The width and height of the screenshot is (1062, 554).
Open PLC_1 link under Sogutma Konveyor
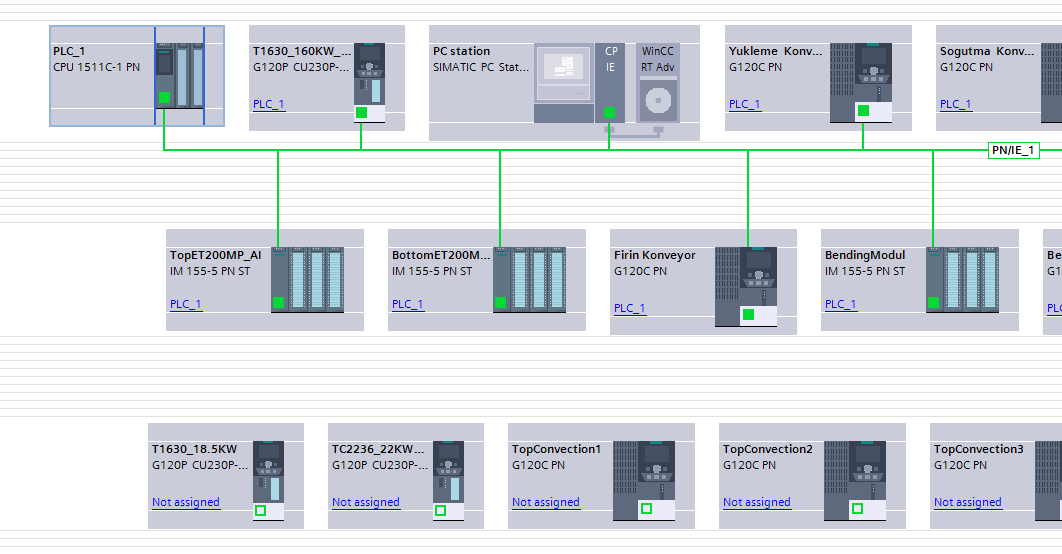tap(956, 104)
